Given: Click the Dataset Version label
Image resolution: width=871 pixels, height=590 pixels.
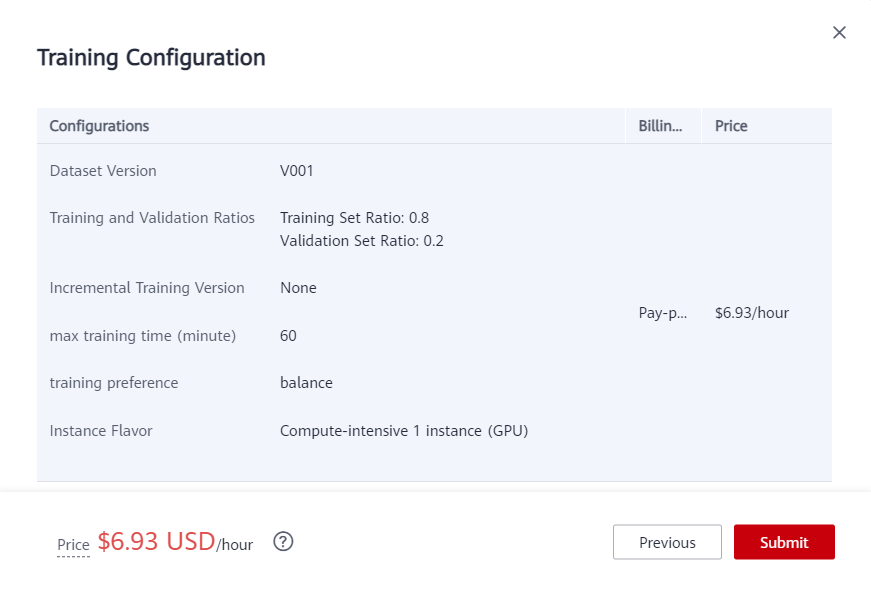Looking at the screenshot, I should pos(103,171).
